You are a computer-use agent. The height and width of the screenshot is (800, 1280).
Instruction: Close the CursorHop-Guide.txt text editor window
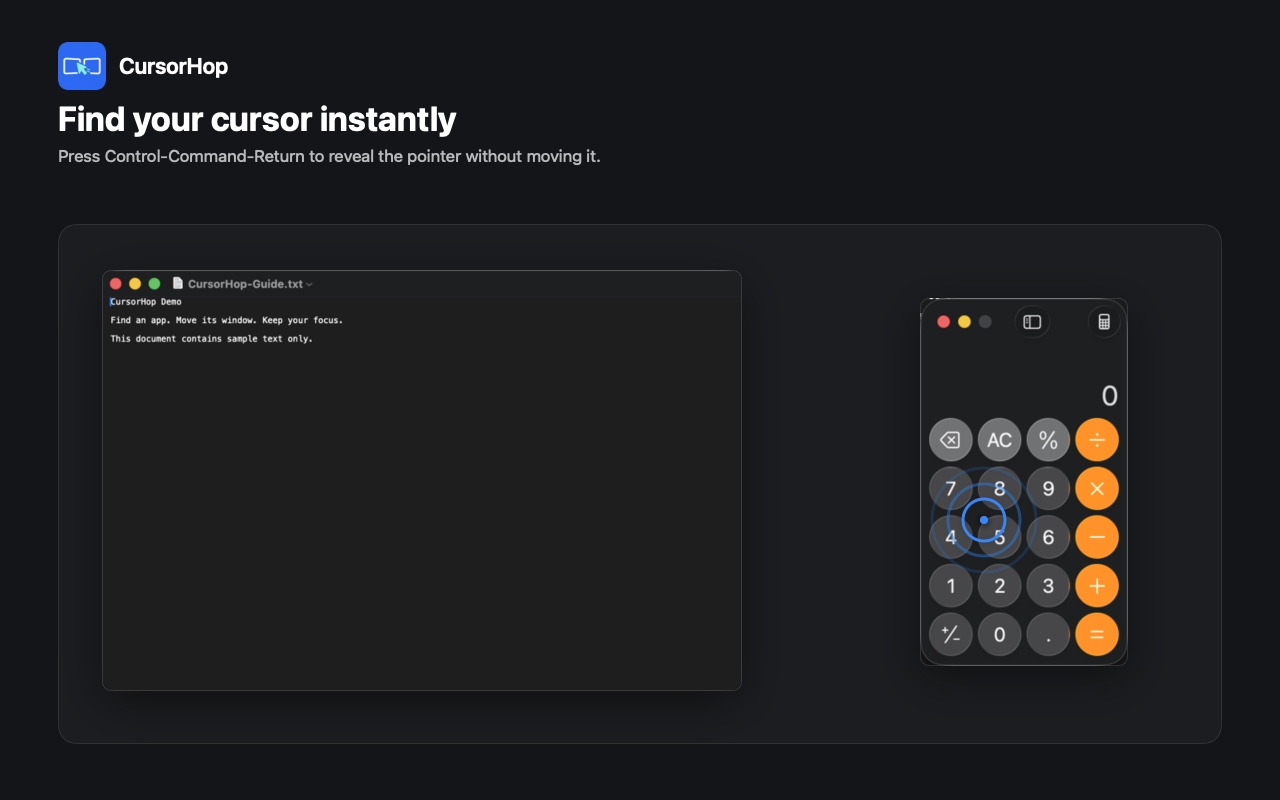[116, 284]
